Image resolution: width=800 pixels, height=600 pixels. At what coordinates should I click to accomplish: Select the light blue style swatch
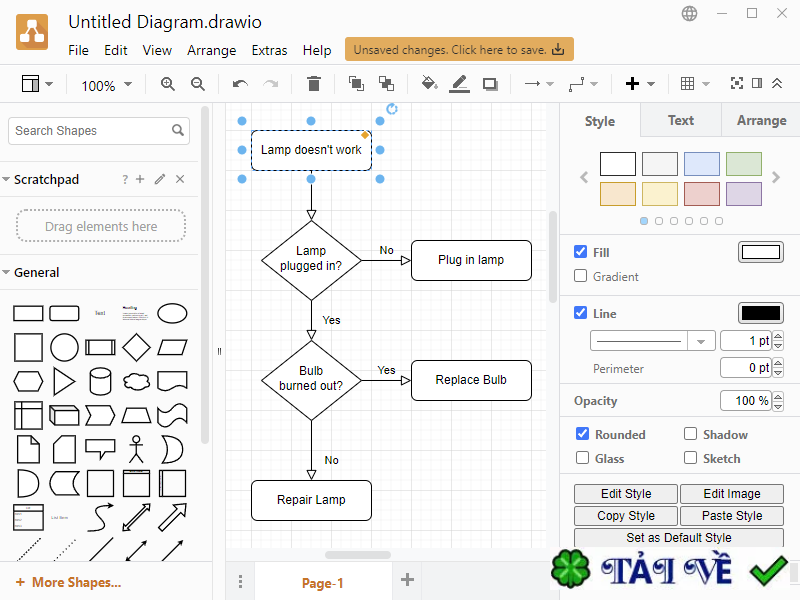[701, 163]
